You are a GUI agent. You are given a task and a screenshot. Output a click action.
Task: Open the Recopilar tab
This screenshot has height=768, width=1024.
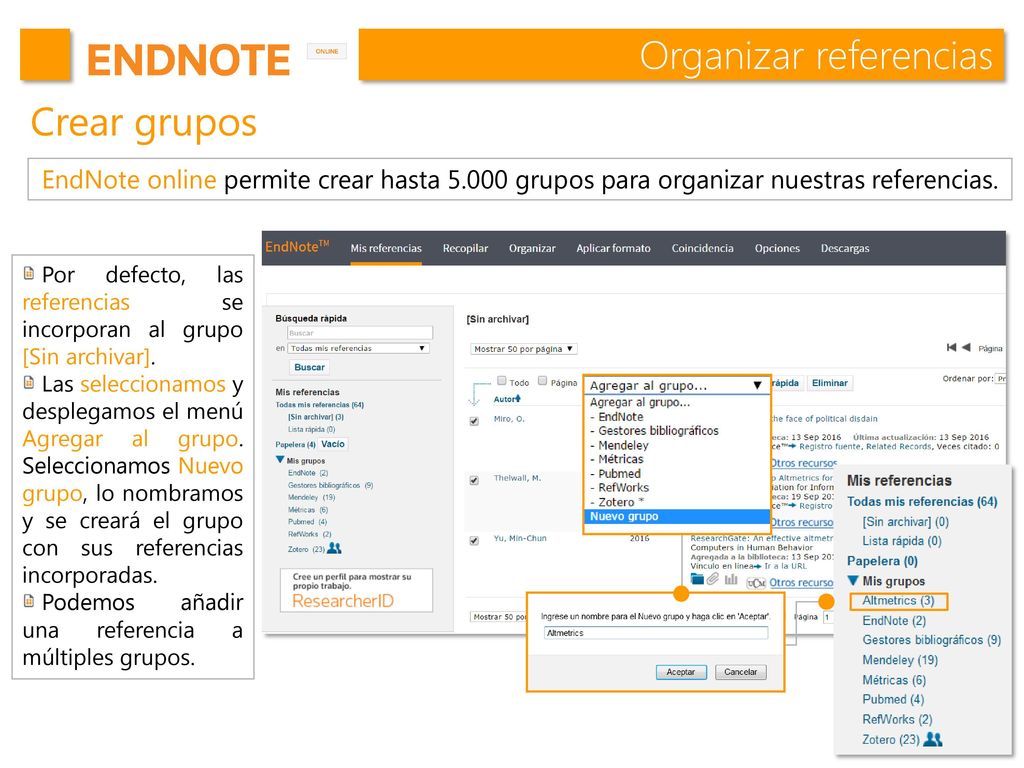[465, 248]
